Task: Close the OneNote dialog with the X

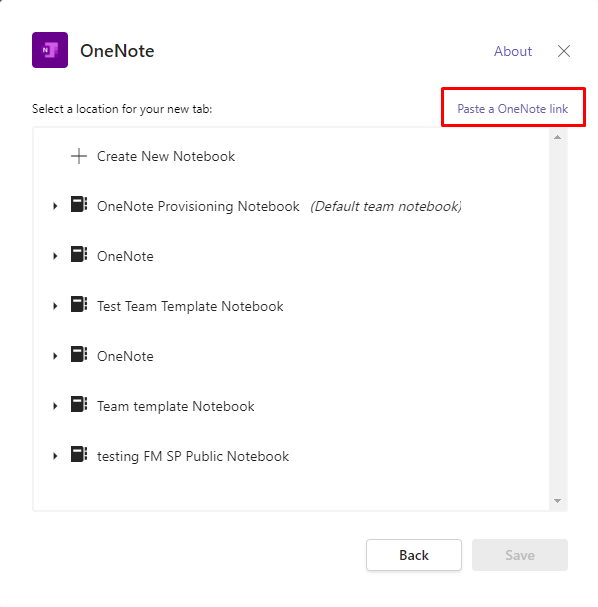Action: click(564, 51)
